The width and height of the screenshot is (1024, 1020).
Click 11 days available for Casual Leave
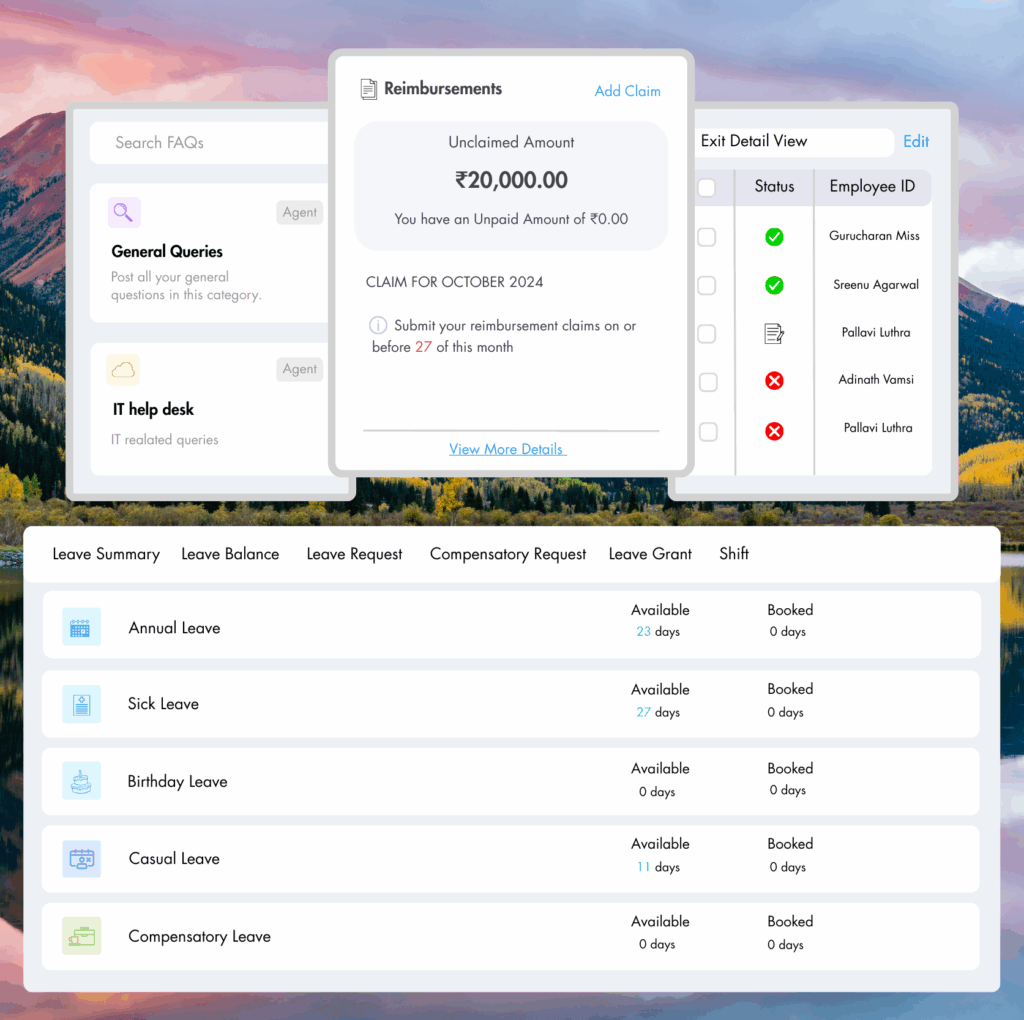click(x=658, y=867)
